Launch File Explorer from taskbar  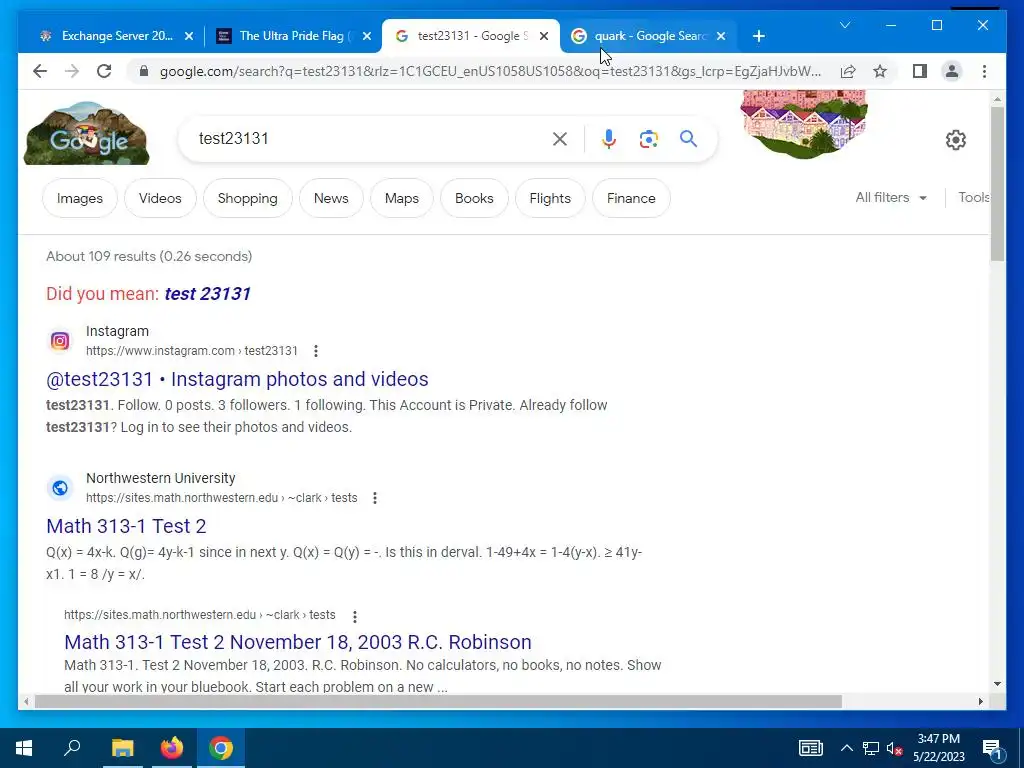[x=122, y=748]
